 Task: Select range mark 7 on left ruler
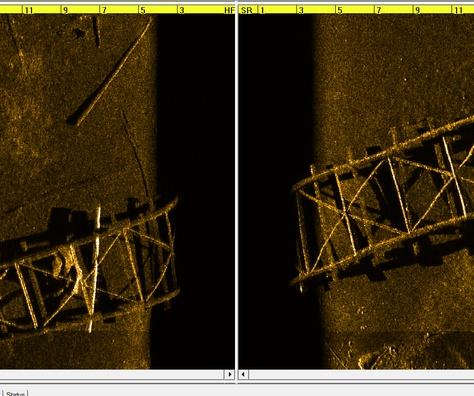point(104,10)
